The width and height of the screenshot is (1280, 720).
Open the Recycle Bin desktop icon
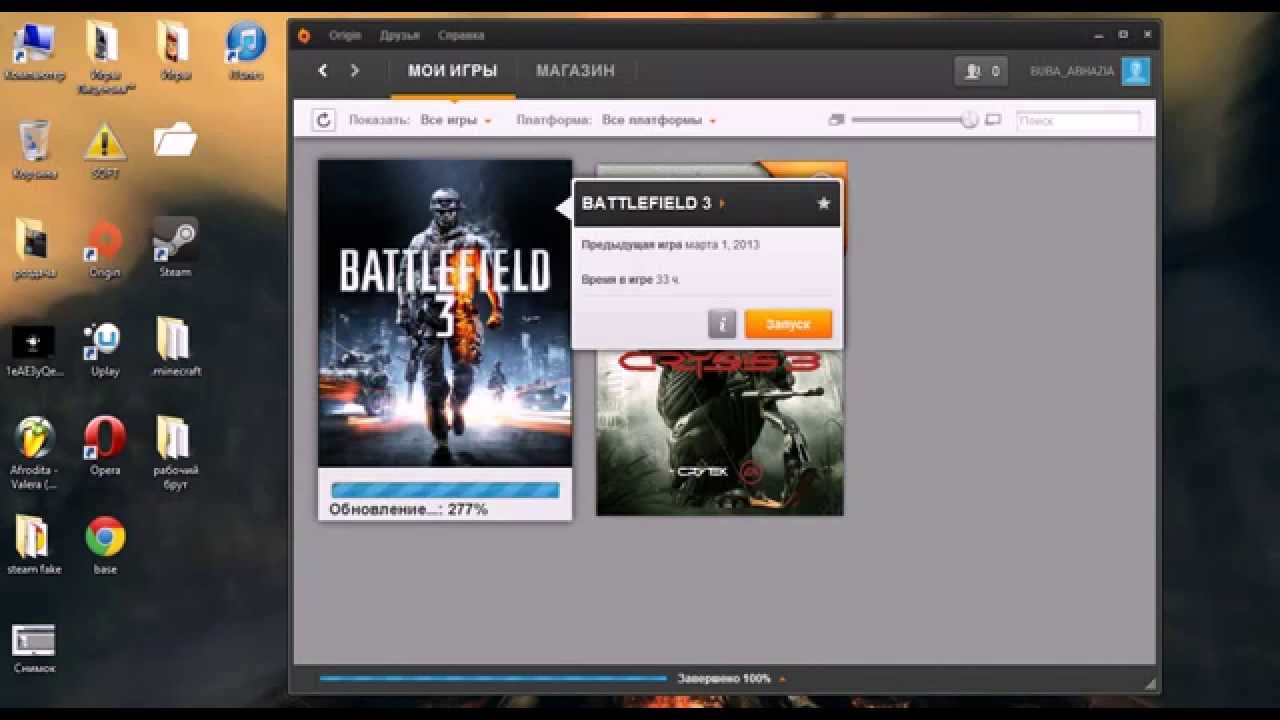[35, 150]
